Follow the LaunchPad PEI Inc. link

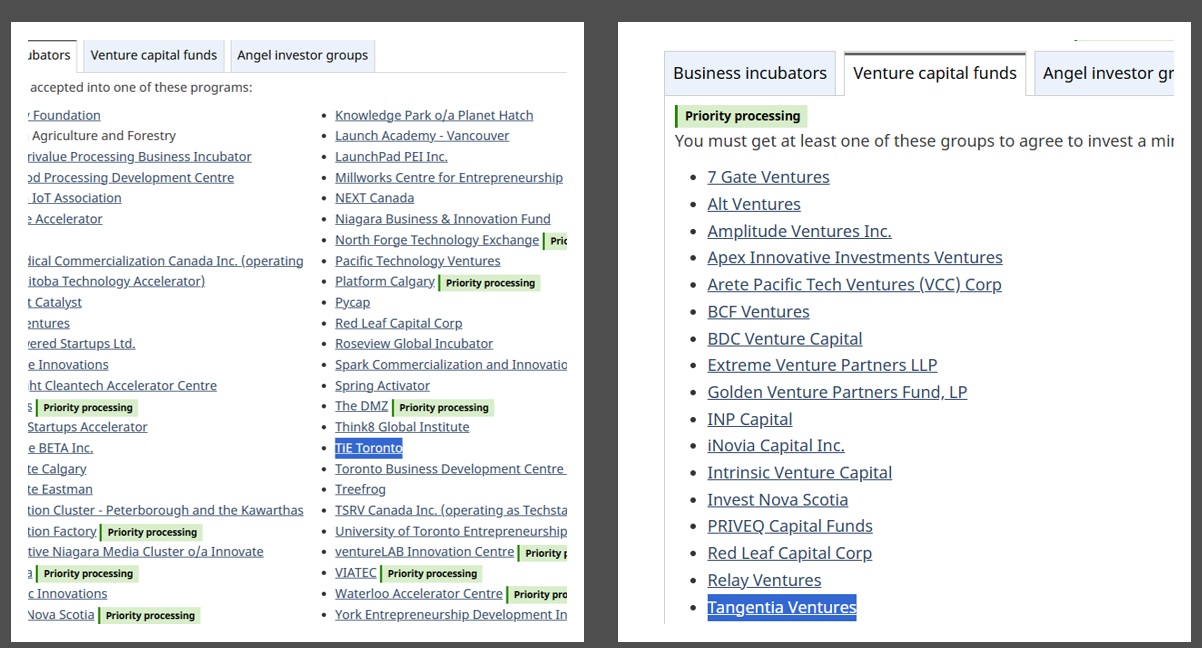[x=391, y=157]
